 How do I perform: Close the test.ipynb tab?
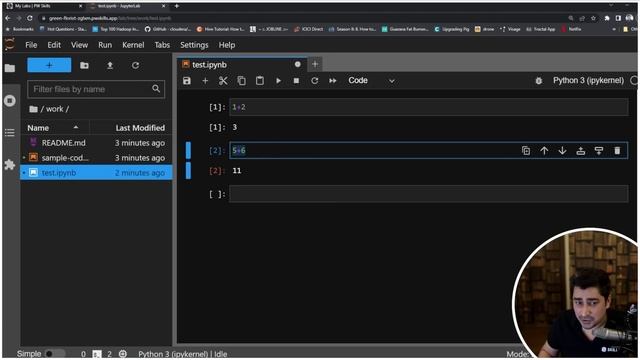pyautogui.click(x=298, y=64)
